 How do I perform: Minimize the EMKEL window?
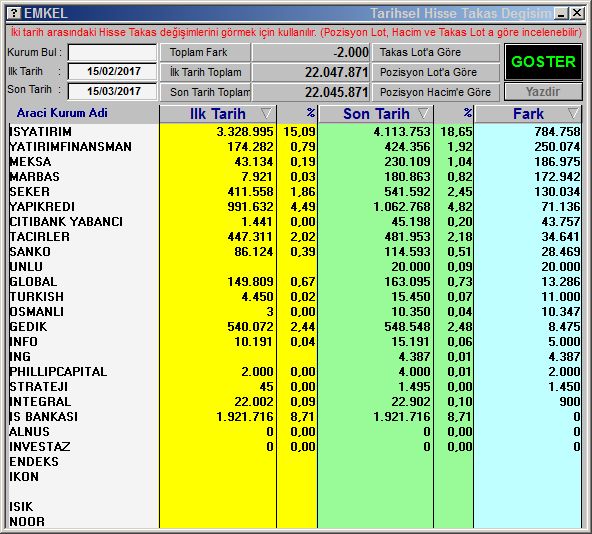coord(561,14)
